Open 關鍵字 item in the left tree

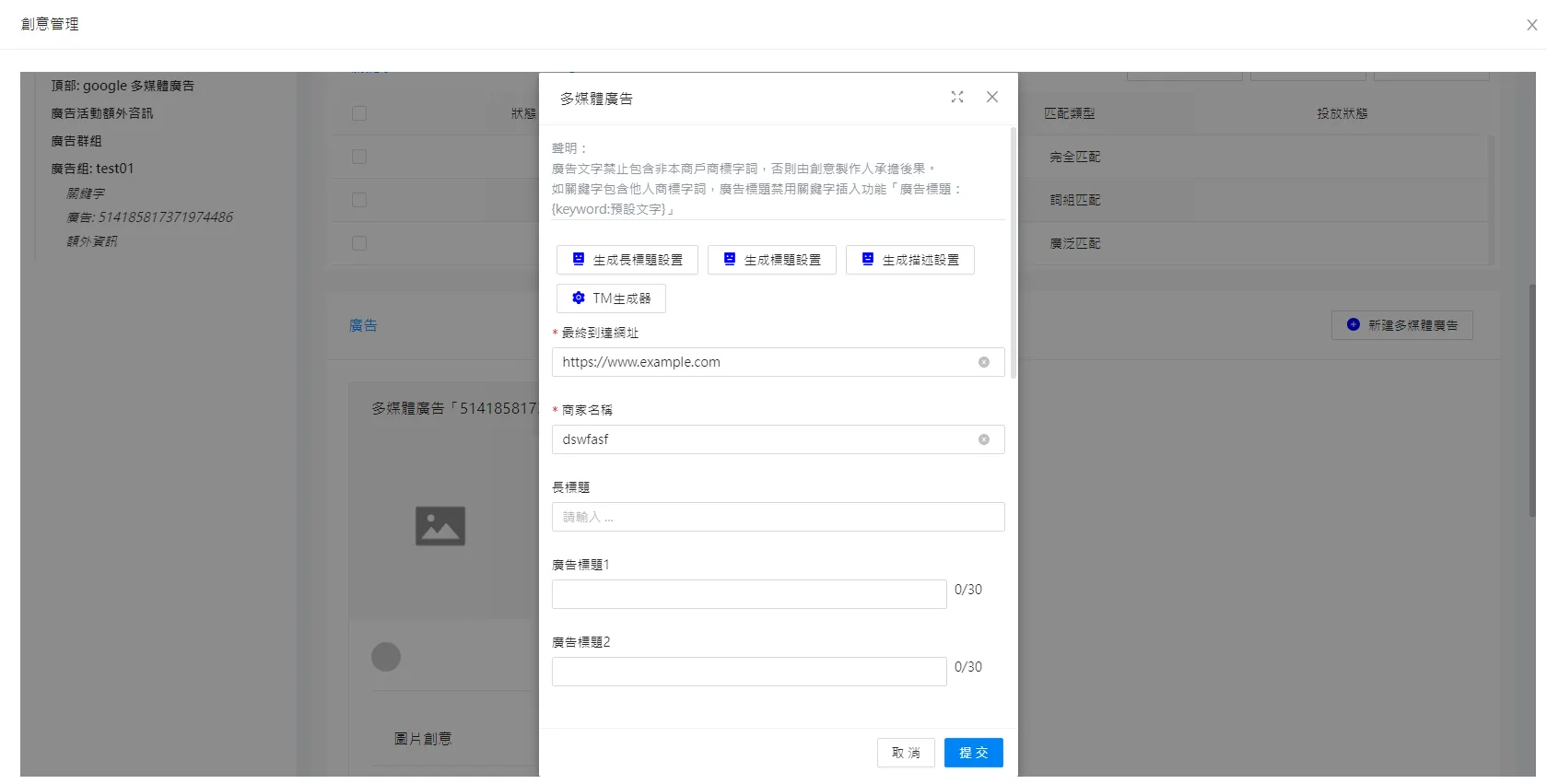coord(86,193)
